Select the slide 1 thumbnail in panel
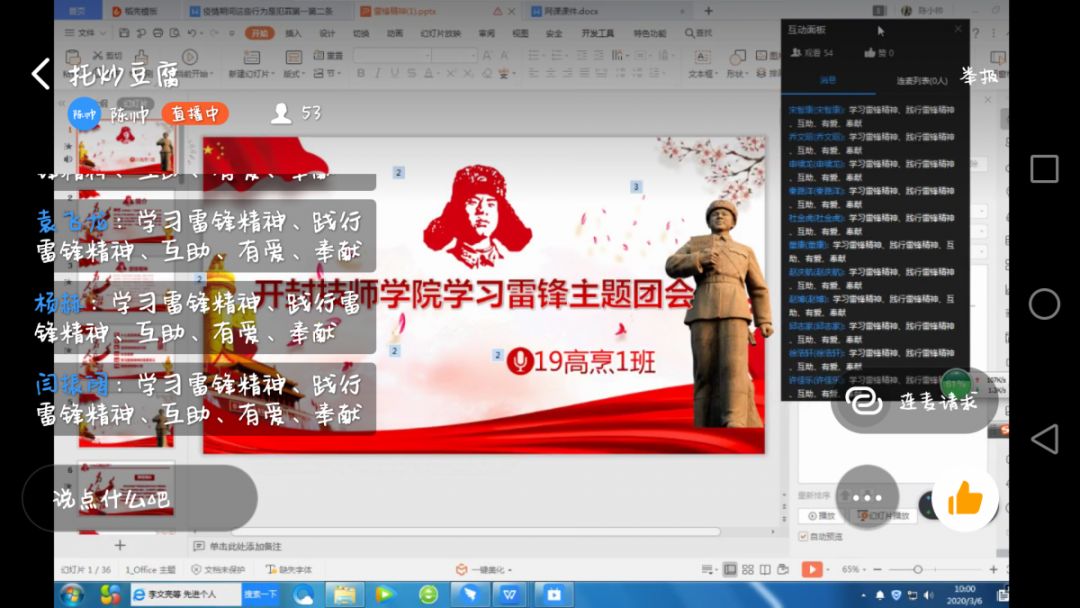The image size is (1080, 608). click(x=127, y=148)
